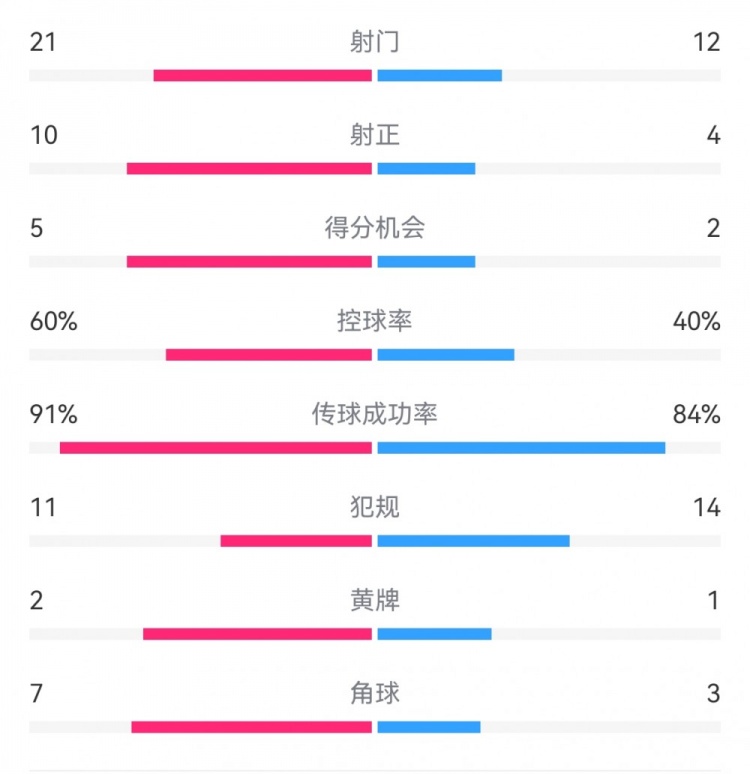Click the 射门 stat label

[x=375, y=42]
